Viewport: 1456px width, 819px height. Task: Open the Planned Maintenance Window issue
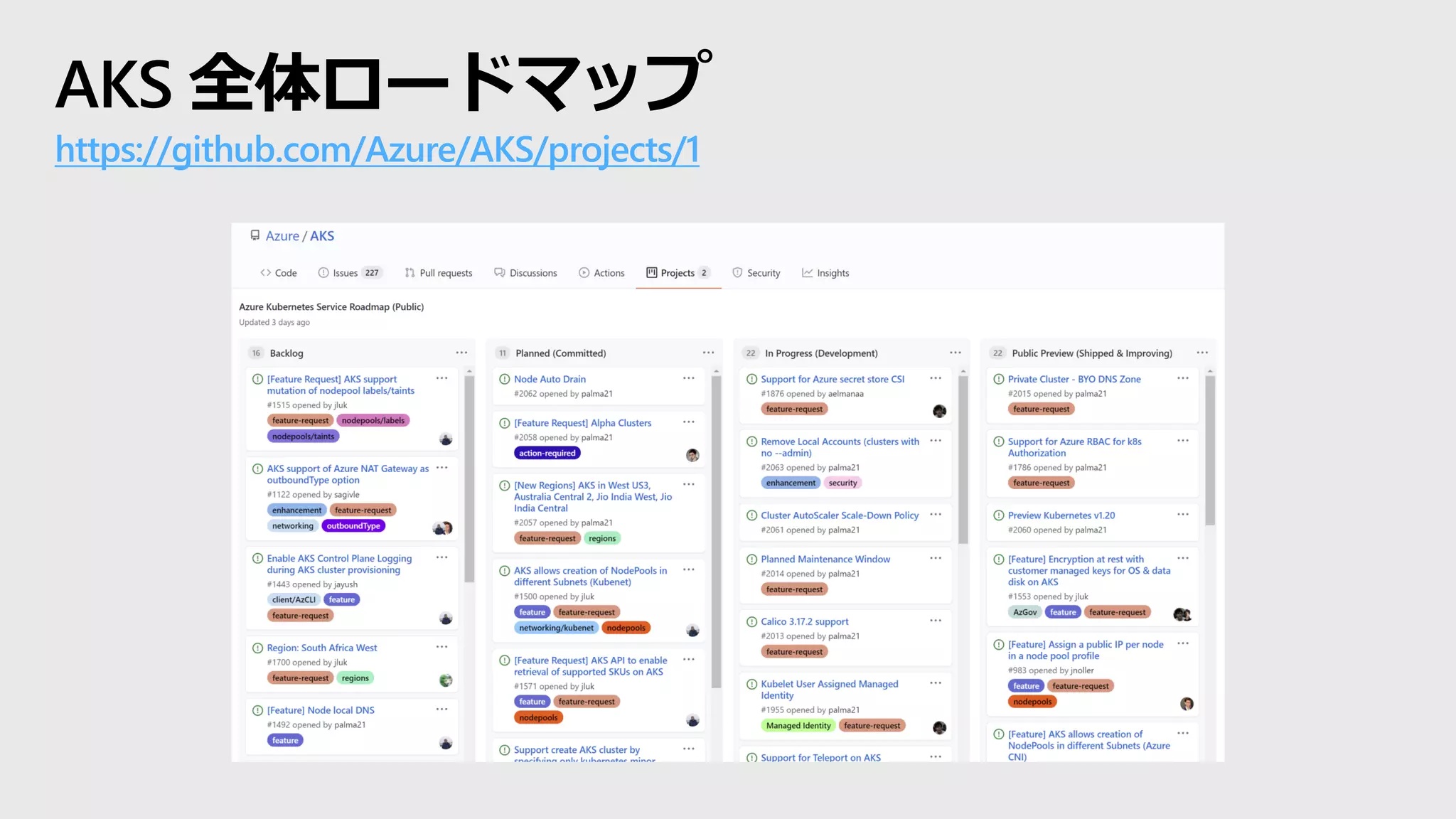tap(825, 560)
